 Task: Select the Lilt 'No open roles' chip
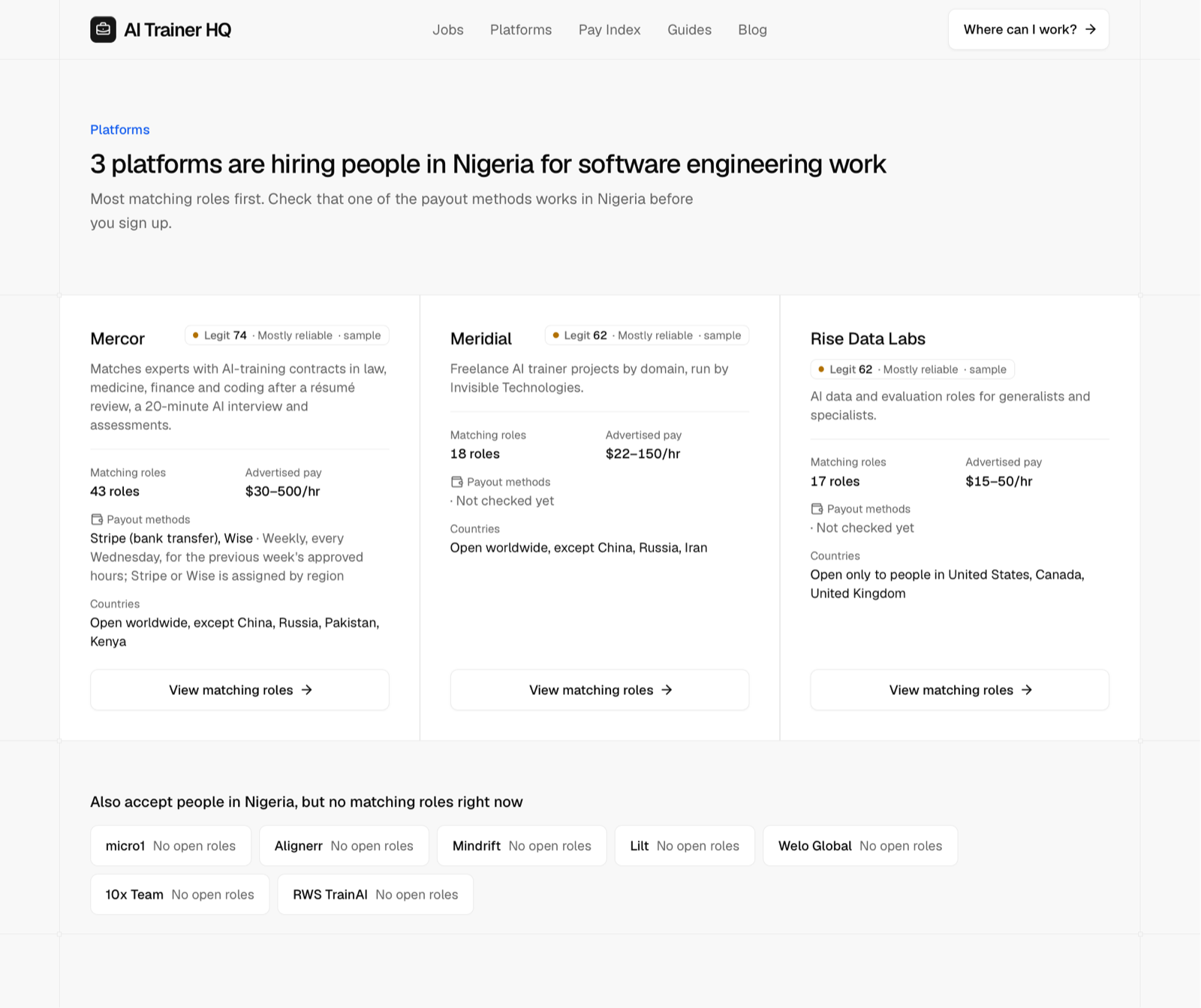685,846
